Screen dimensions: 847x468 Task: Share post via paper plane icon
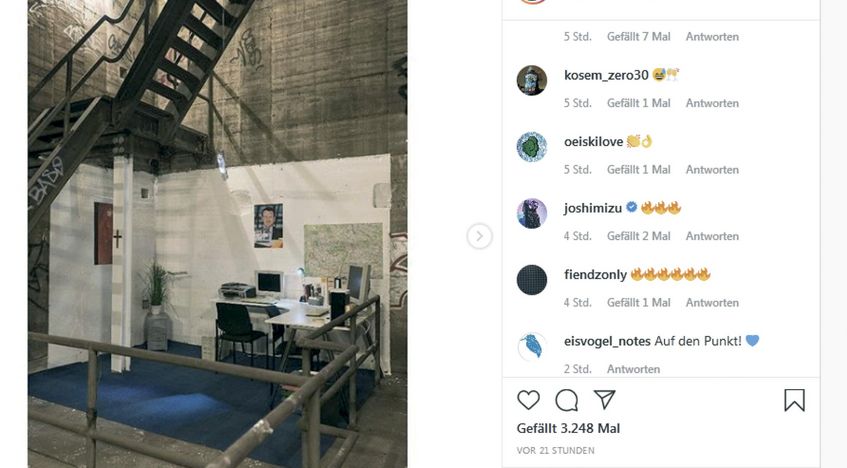coord(604,399)
